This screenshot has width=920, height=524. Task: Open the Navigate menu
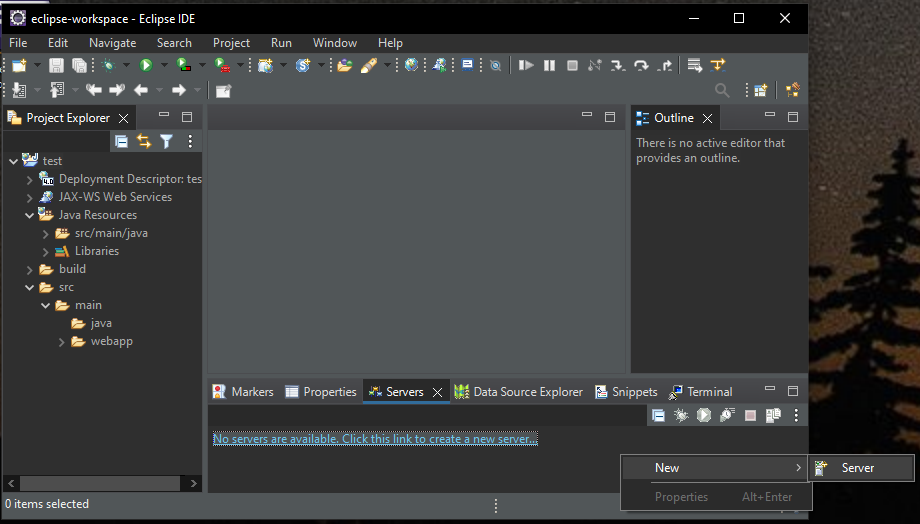point(112,43)
